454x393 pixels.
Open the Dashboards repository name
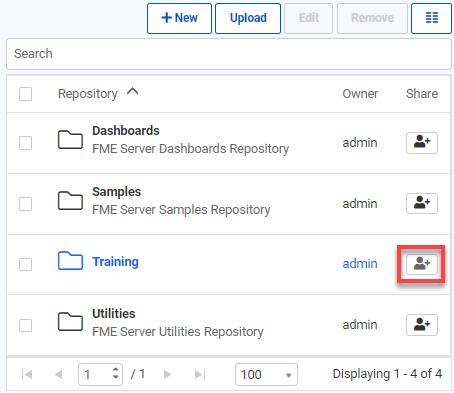coord(126,131)
